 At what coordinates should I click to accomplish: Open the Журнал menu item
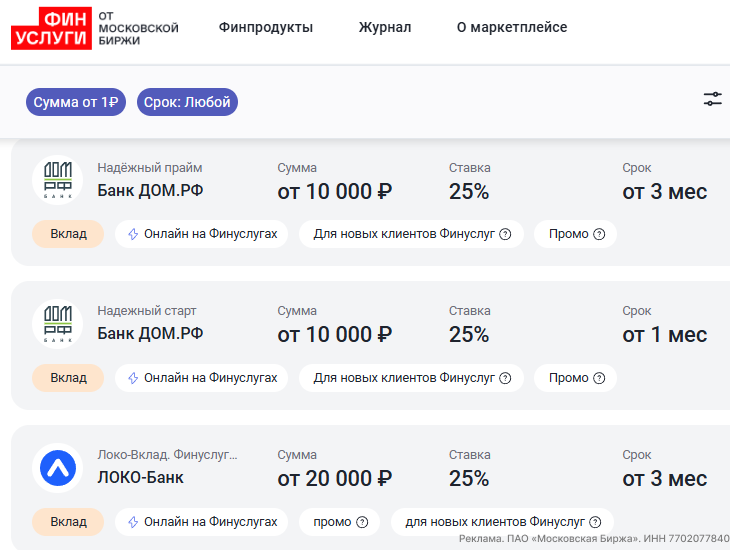point(385,27)
